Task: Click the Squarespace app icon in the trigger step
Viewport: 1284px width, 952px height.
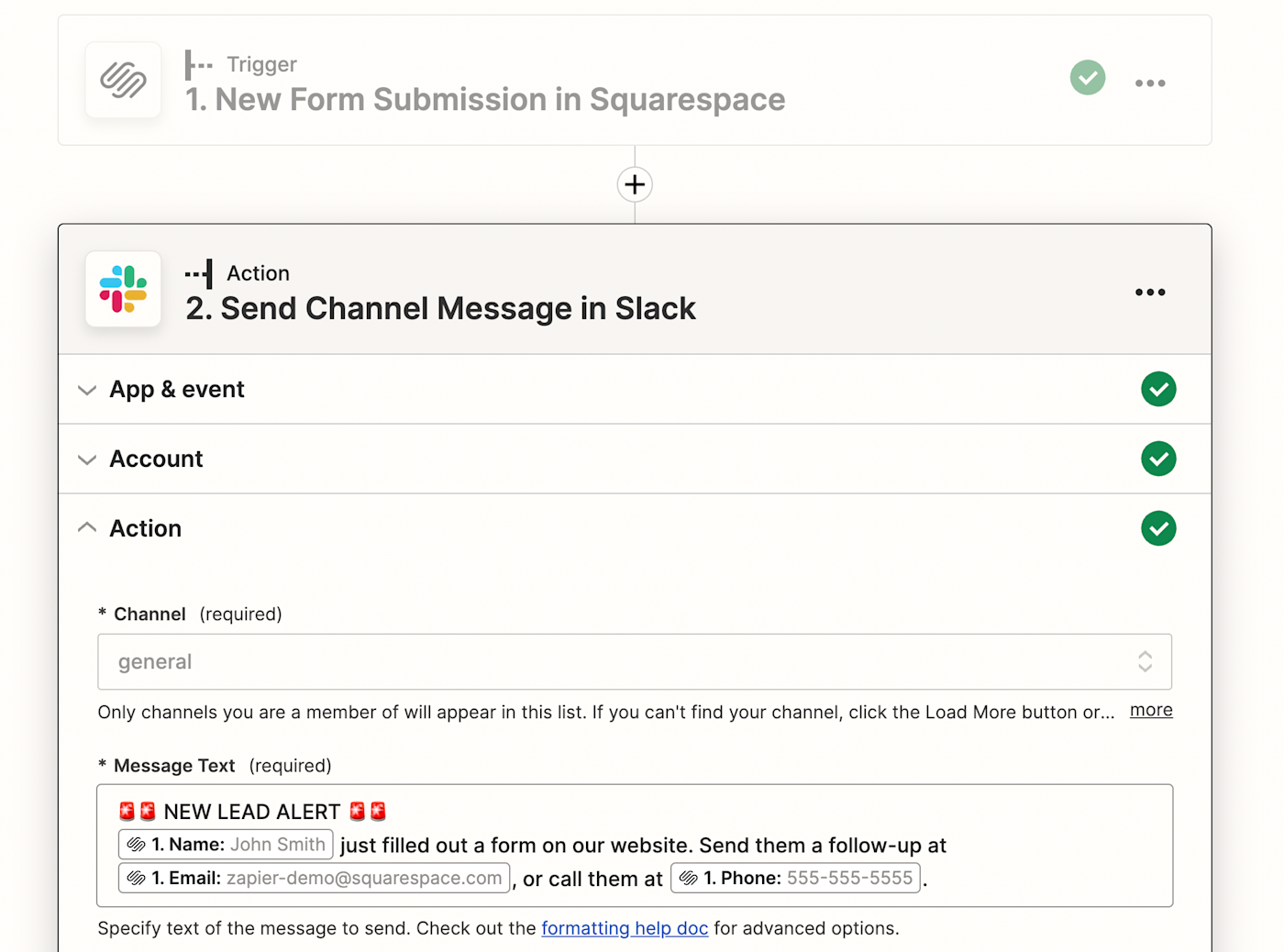Action: point(123,80)
